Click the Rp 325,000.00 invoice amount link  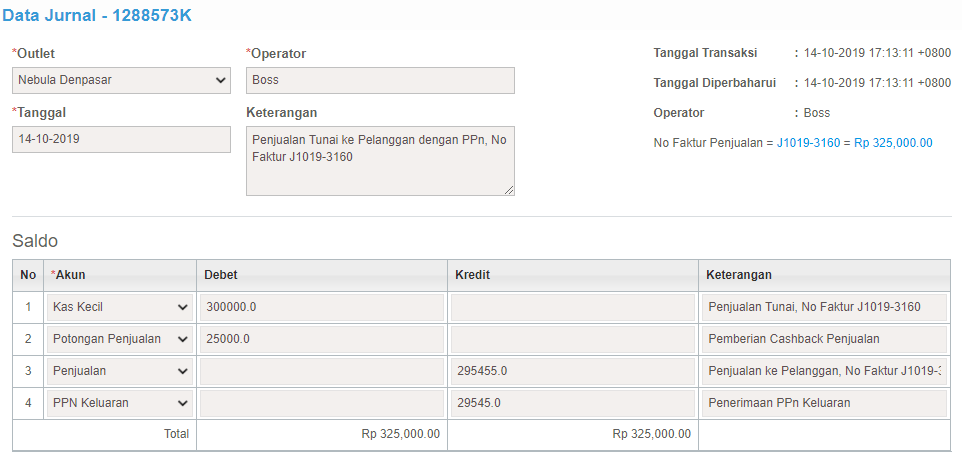tap(893, 143)
